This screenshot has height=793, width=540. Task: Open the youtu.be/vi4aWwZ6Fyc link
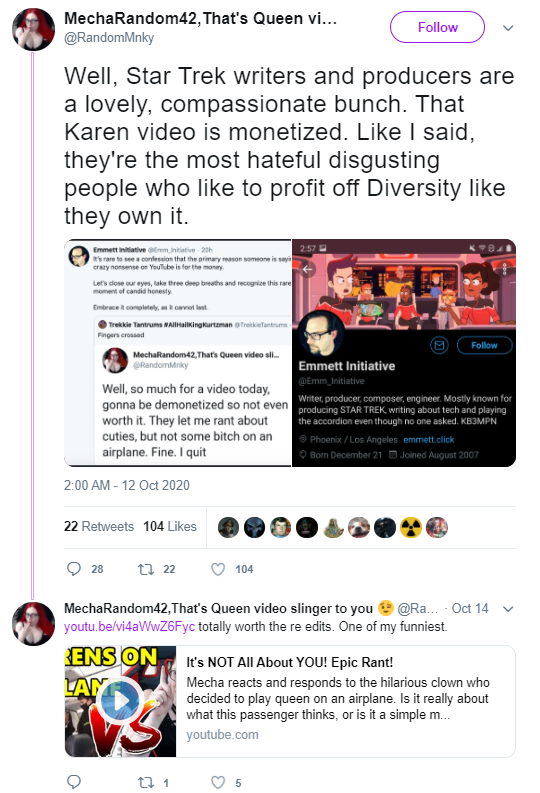pos(129,627)
